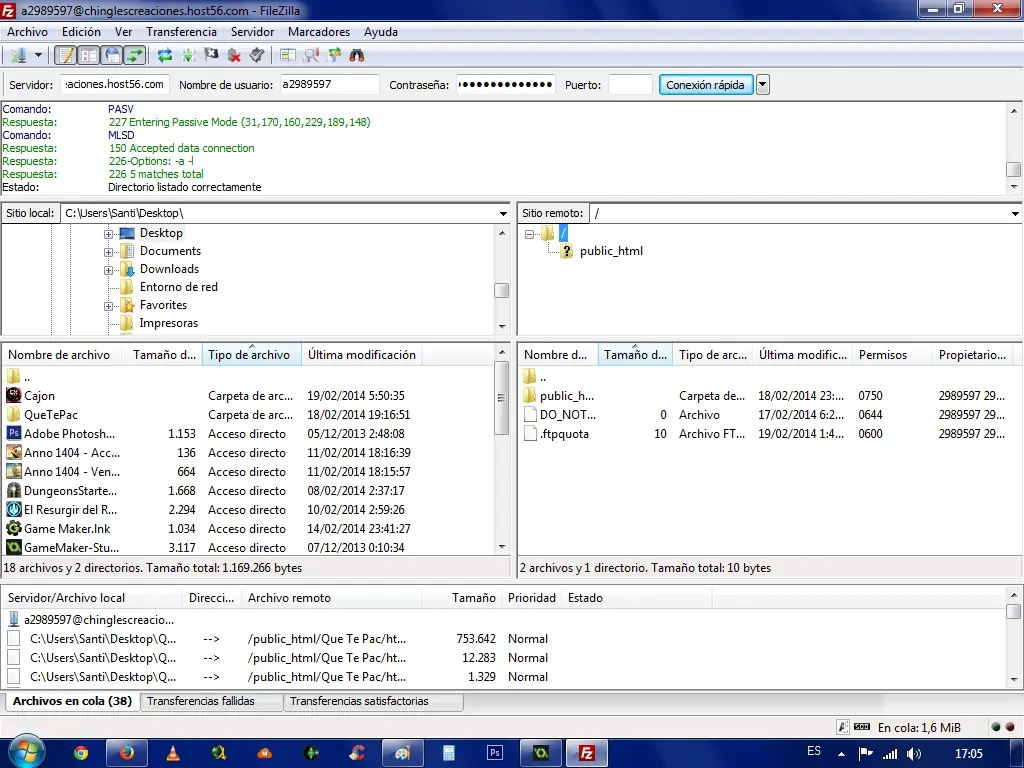Toggle the transfer queue display
The width and height of the screenshot is (1024, 768).
pos(135,56)
